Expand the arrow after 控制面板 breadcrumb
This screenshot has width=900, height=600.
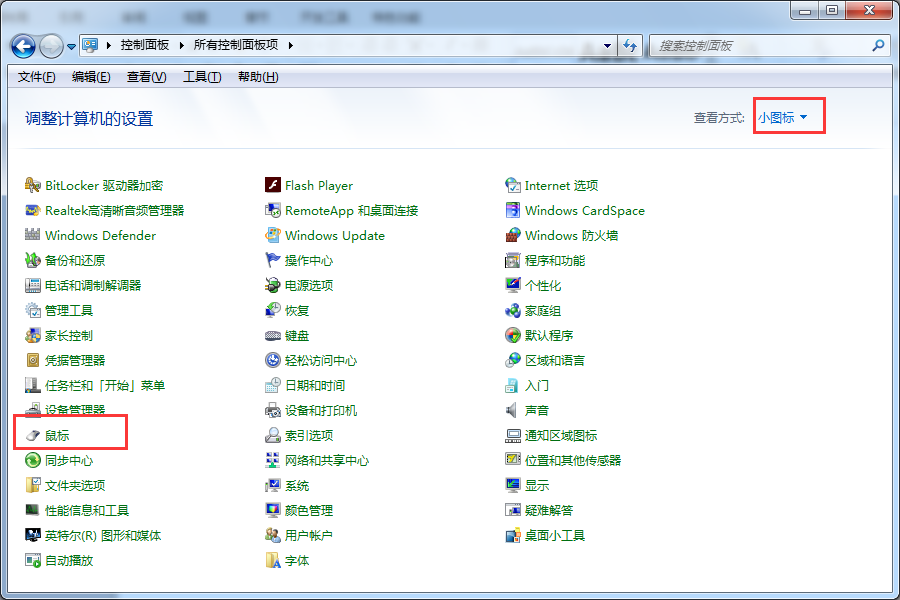[181, 45]
